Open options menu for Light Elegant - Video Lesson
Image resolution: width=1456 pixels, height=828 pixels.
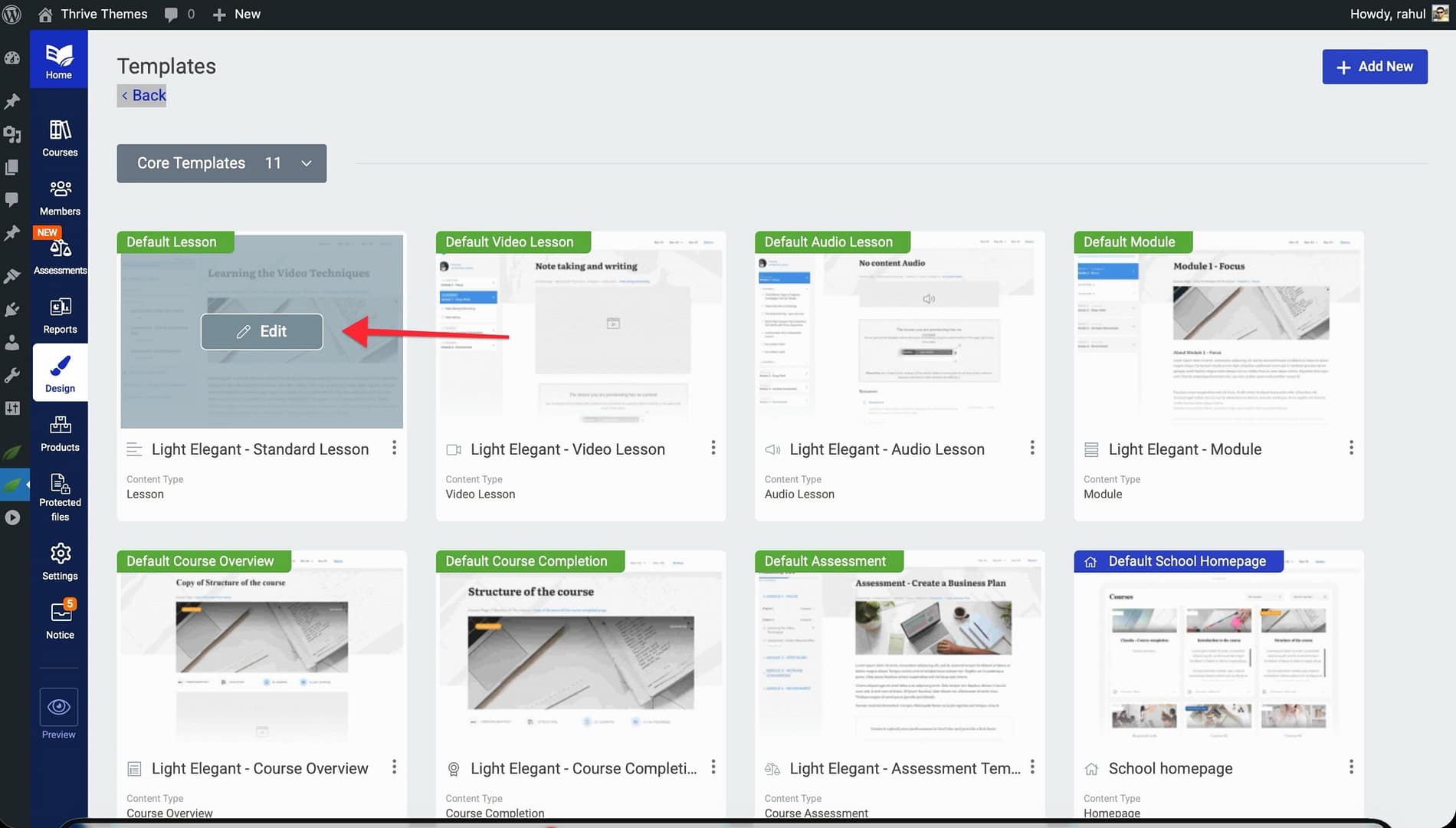713,448
